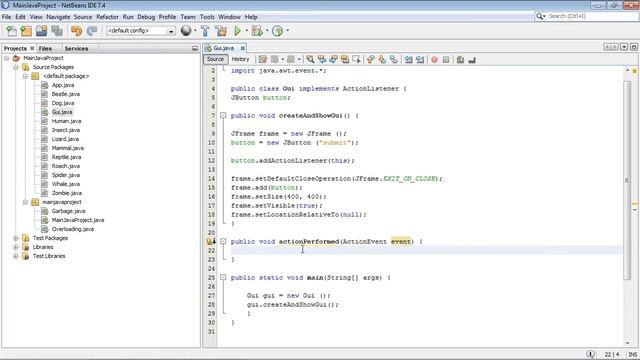Build the project with hammer icon
Screen dimensions: 640x360
coord(205,31)
